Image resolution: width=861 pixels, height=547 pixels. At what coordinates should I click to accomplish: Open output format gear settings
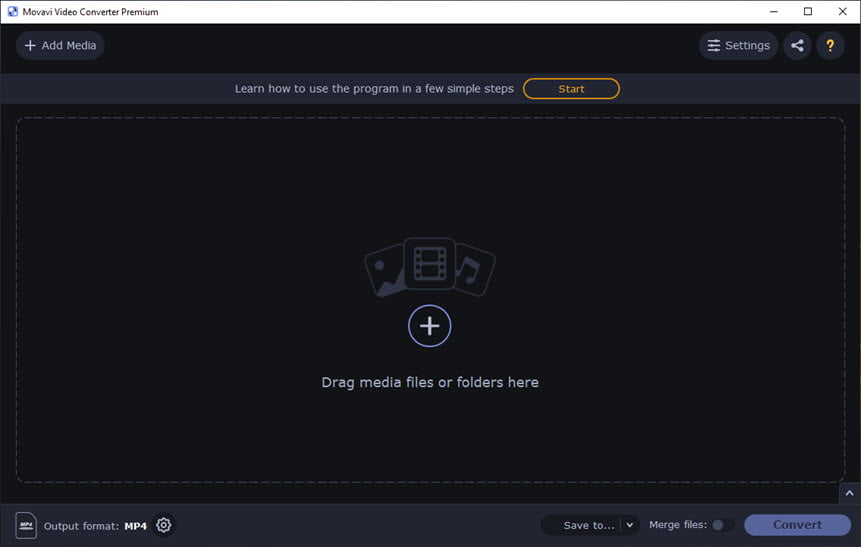pos(164,525)
